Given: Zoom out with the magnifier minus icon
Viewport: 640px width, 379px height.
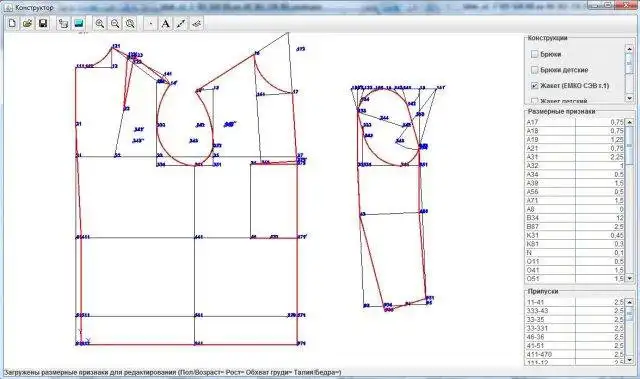Looking at the screenshot, I should pyautogui.click(x=115, y=23).
